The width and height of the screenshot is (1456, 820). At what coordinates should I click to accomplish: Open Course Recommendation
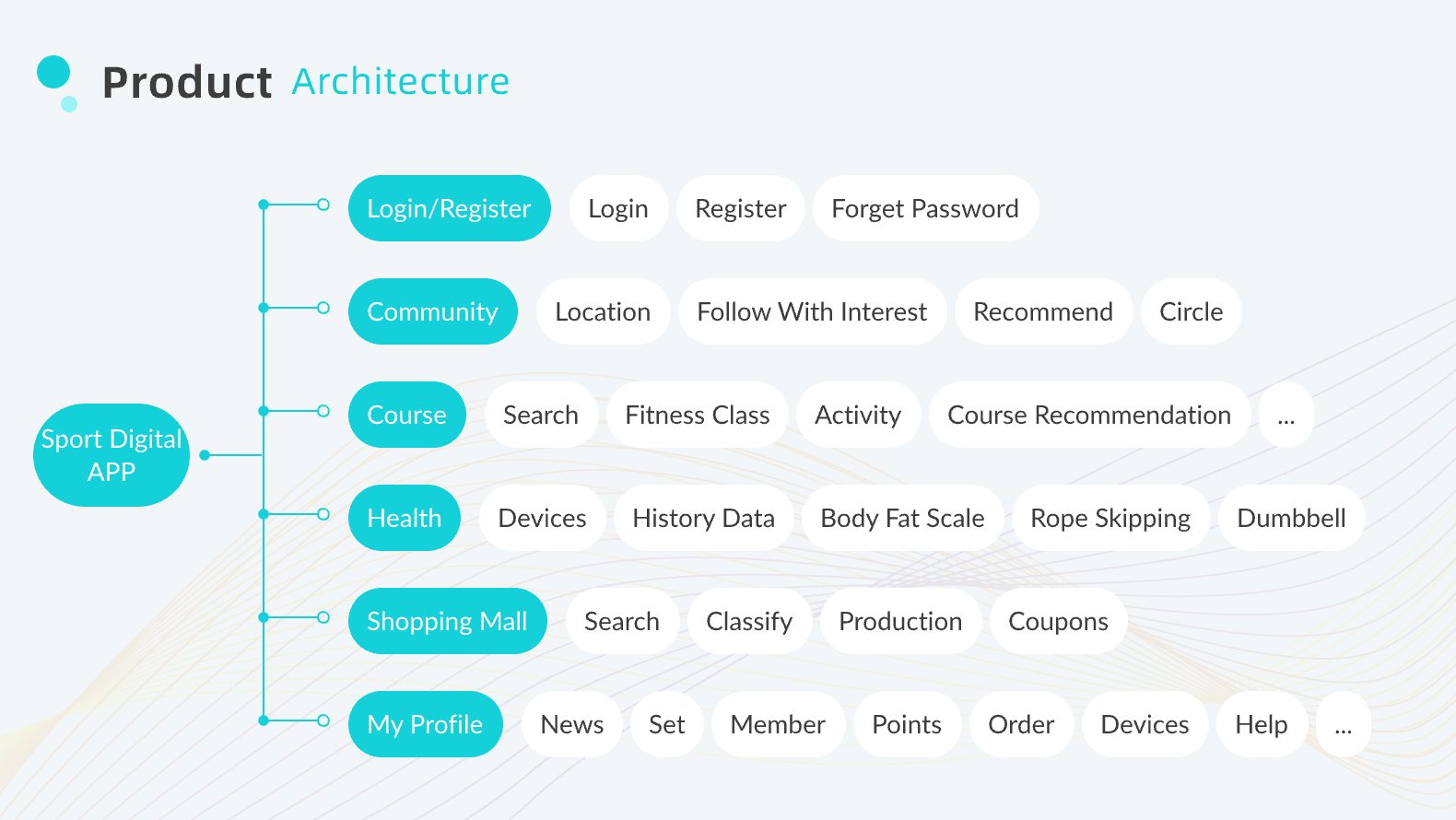(x=1088, y=416)
